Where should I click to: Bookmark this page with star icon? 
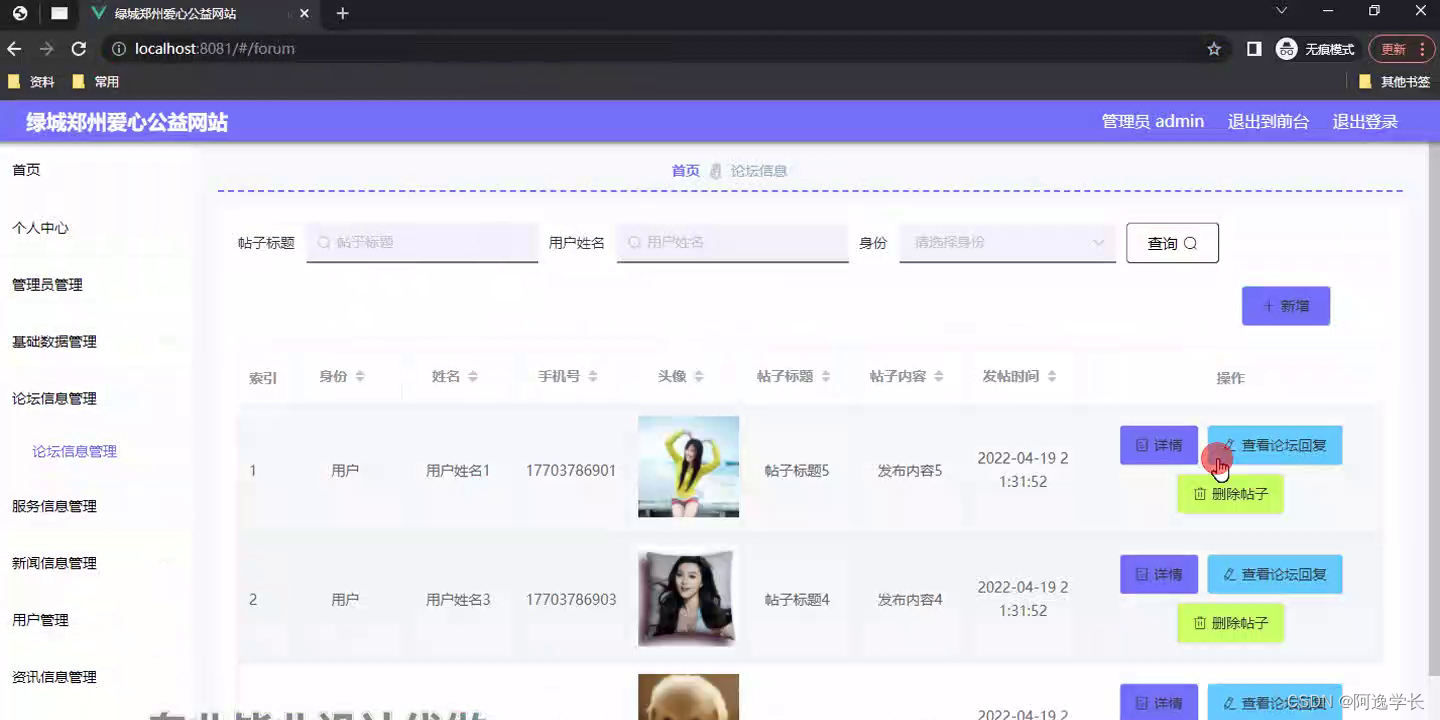pos(1214,48)
